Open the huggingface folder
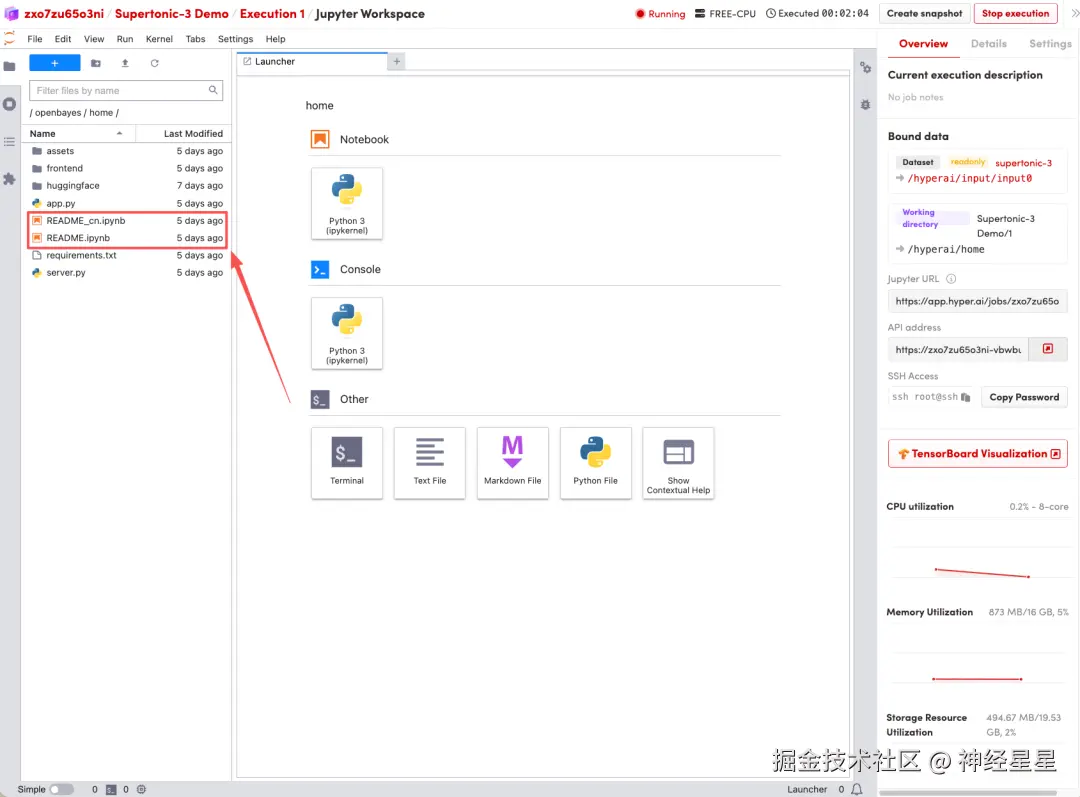 point(127,185)
